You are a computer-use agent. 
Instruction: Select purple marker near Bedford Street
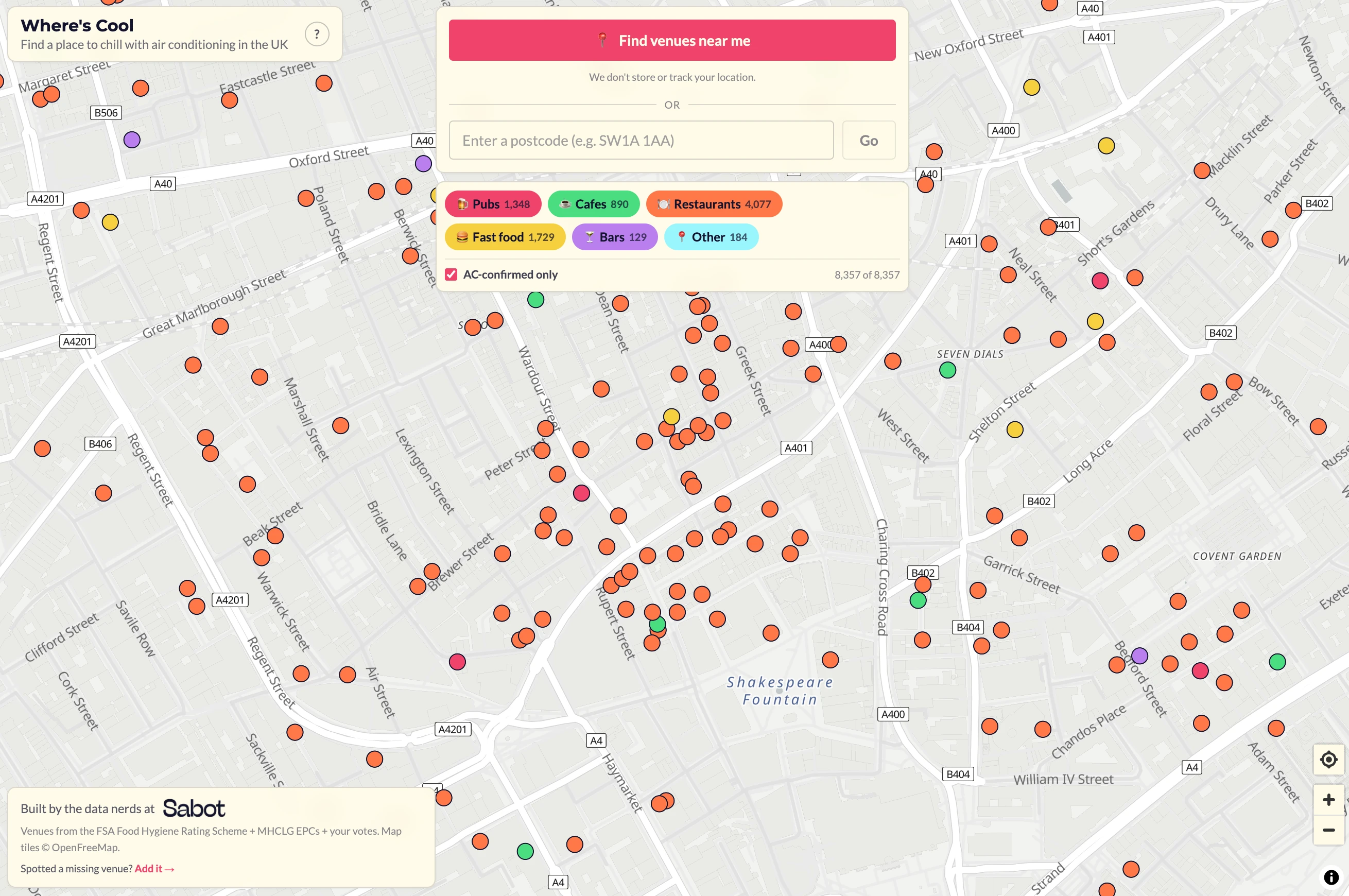coord(1139,656)
